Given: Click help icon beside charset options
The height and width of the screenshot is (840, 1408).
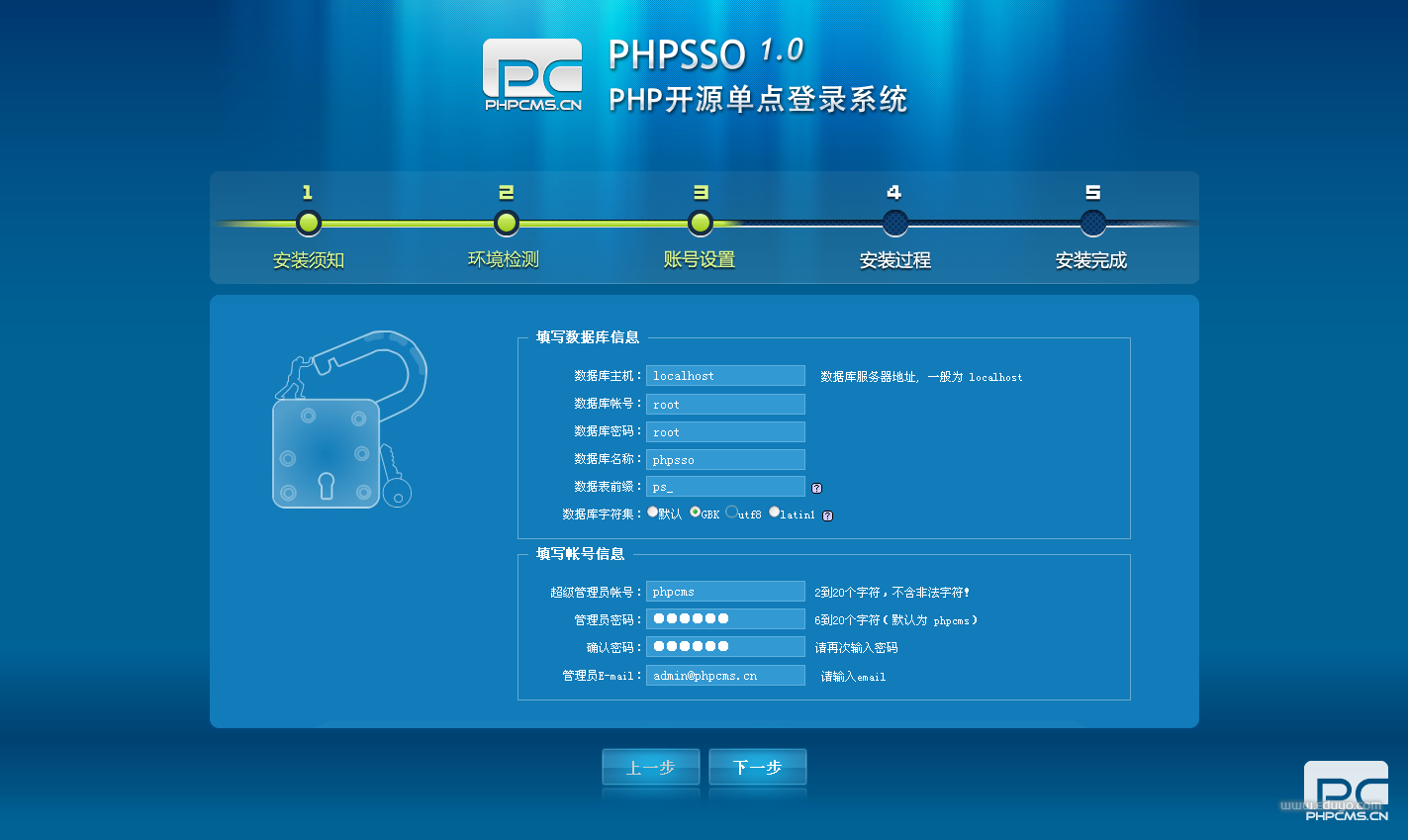Looking at the screenshot, I should click(x=827, y=515).
